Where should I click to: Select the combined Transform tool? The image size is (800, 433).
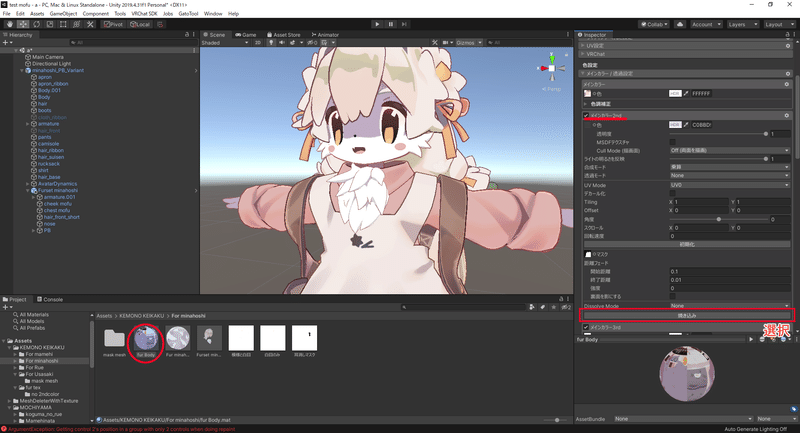point(77,24)
